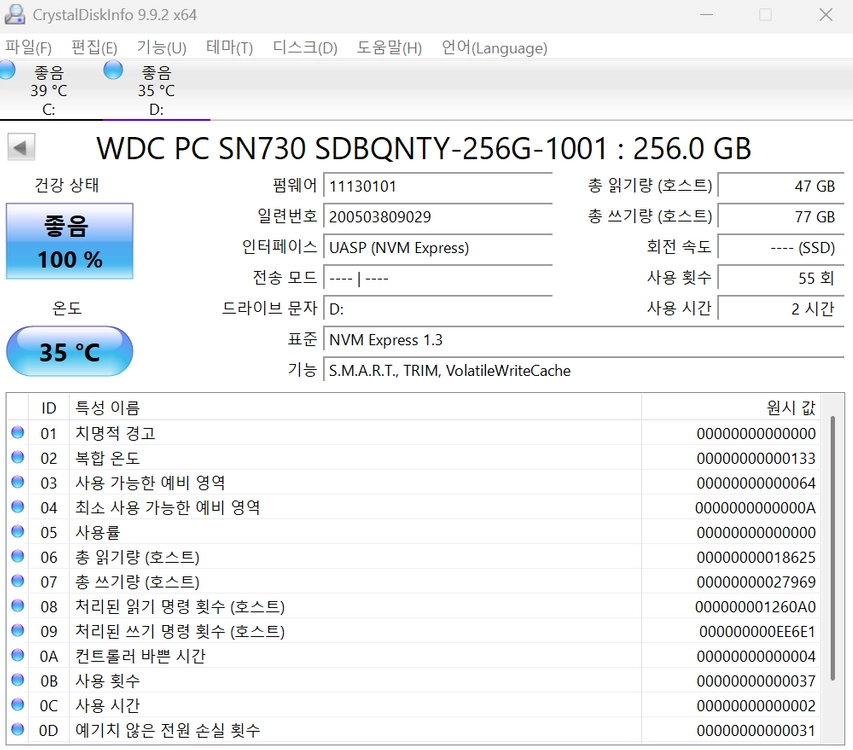Viewport: 853px width, 750px height.
Task: Open the 테마(T) menu
Action: pyautogui.click(x=229, y=48)
